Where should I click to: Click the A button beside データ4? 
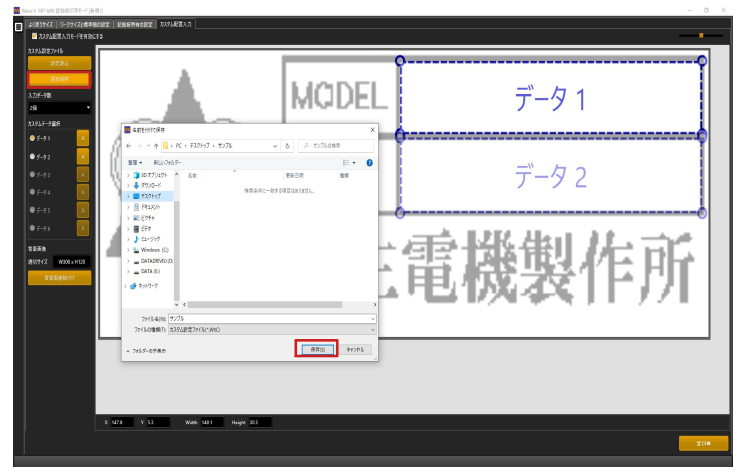click(x=83, y=192)
